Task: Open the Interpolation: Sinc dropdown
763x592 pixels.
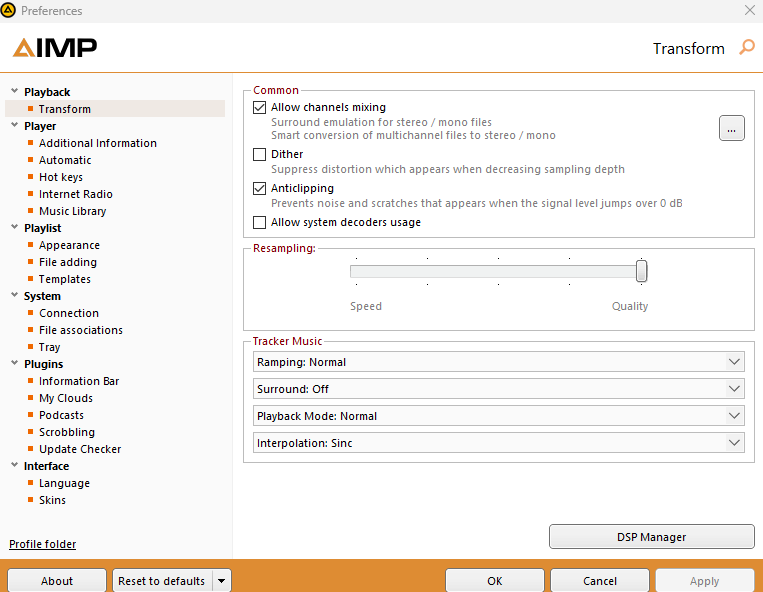Action: coord(498,443)
